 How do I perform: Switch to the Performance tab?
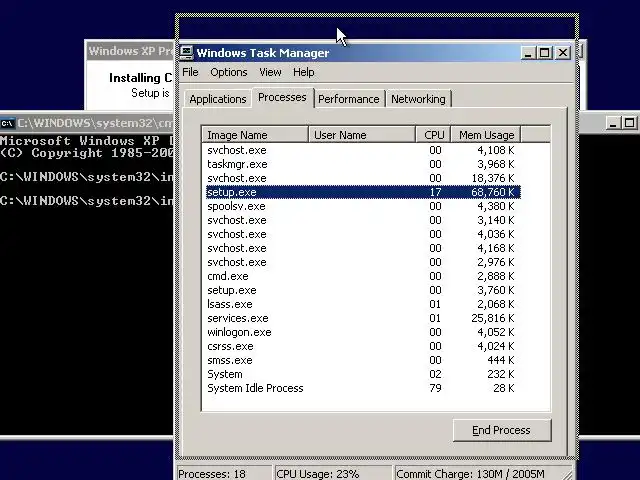tap(349, 99)
